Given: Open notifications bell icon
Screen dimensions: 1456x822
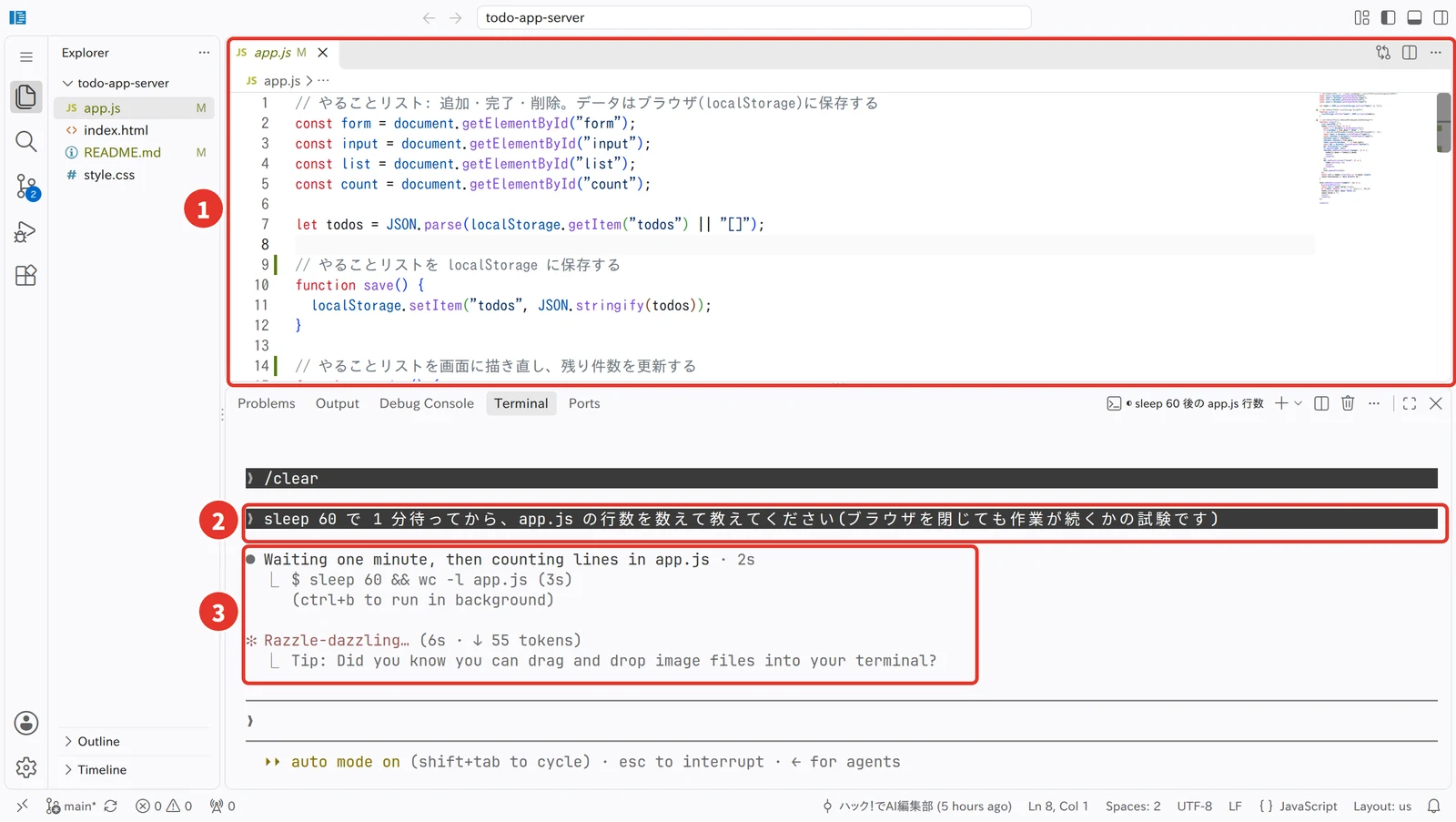Looking at the screenshot, I should [x=1433, y=806].
